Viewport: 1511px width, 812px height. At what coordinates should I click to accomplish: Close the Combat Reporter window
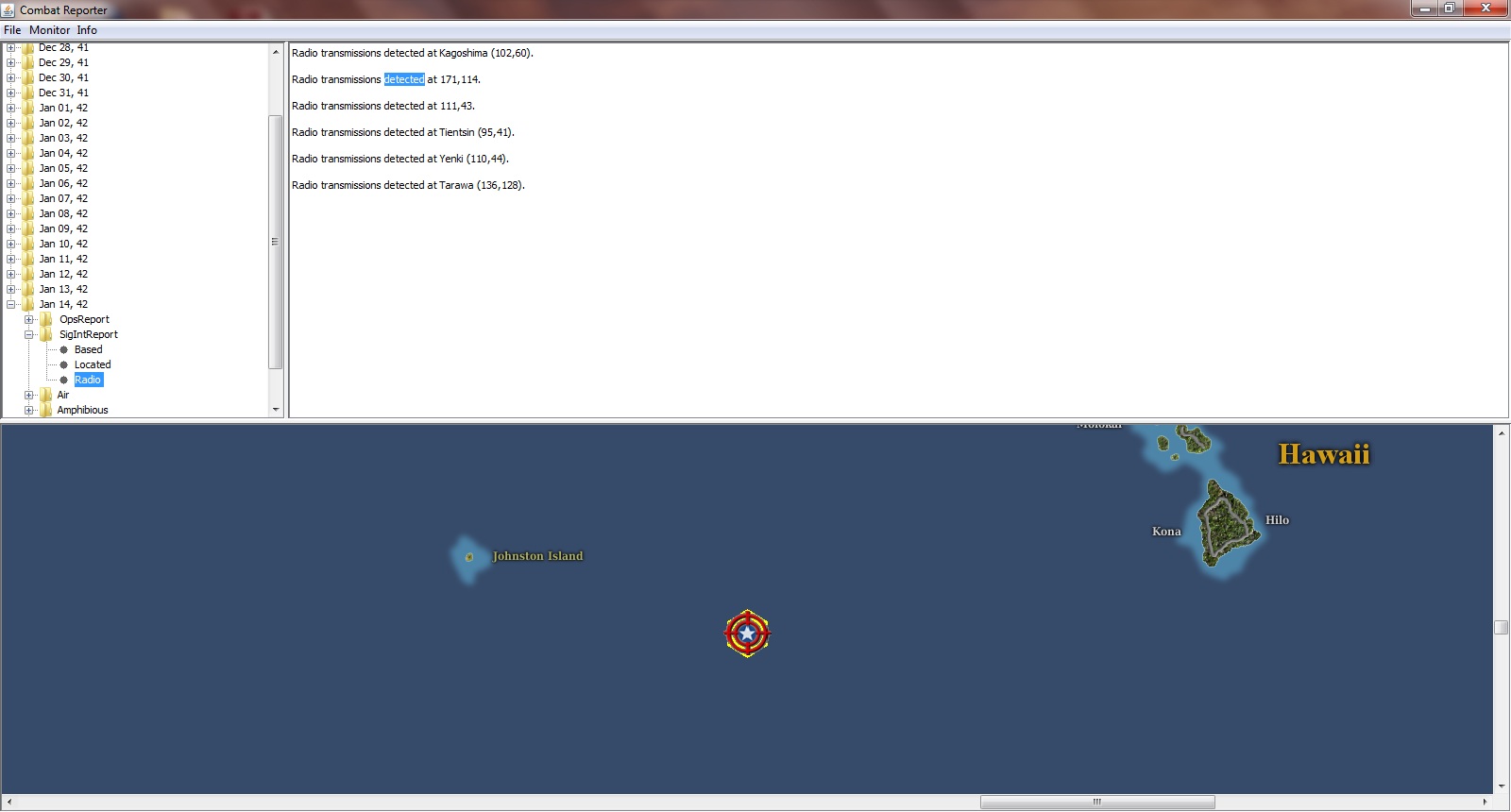(x=1486, y=8)
